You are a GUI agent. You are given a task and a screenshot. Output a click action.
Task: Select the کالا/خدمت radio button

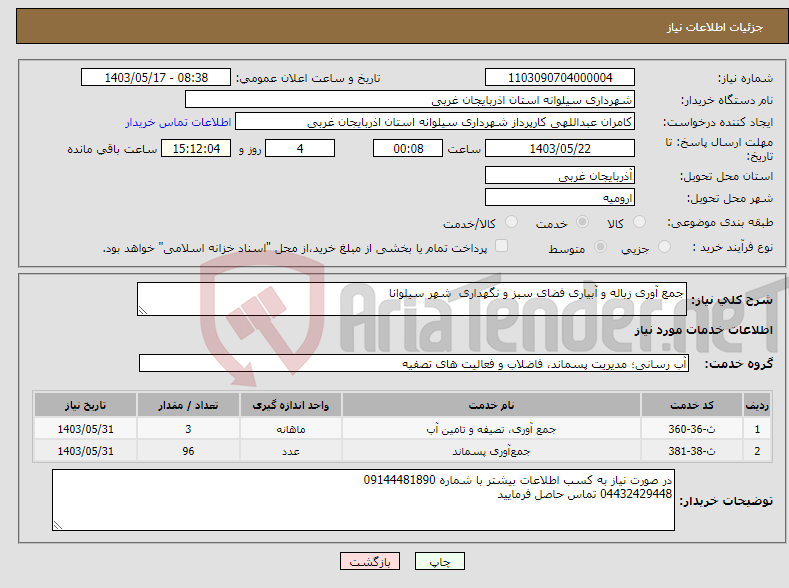[x=511, y=222]
